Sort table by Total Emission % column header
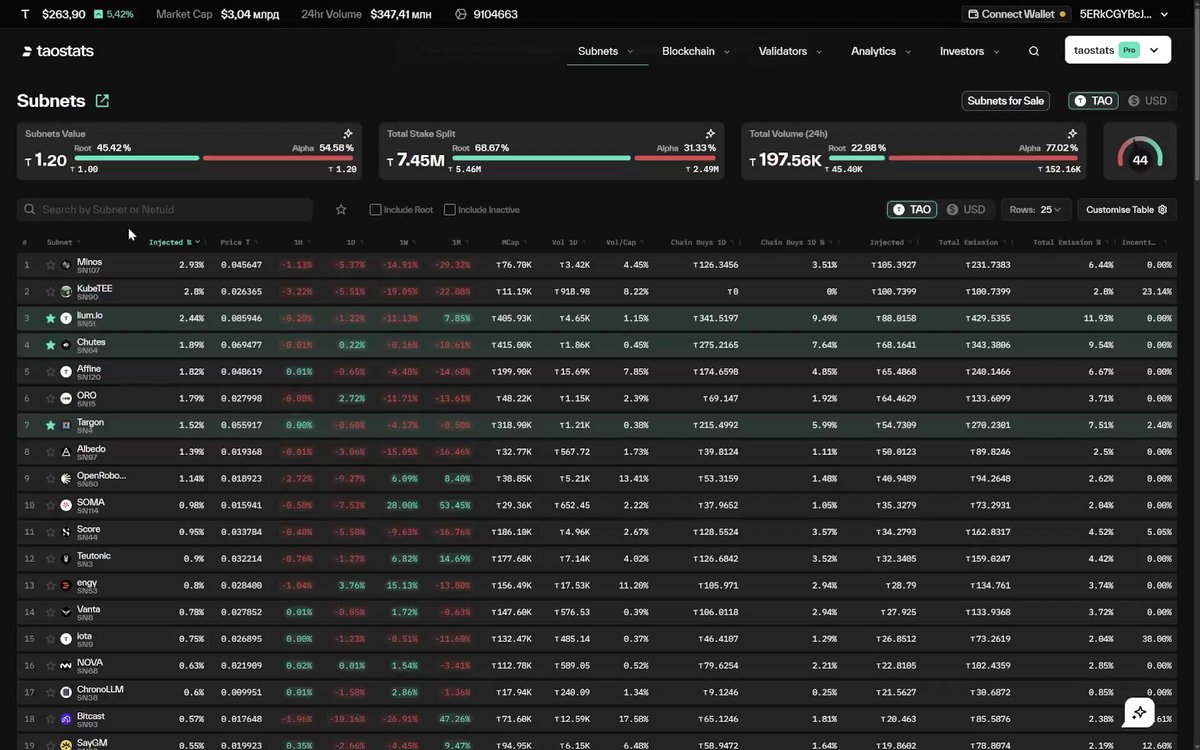This screenshot has height=750, width=1200. point(1069,242)
